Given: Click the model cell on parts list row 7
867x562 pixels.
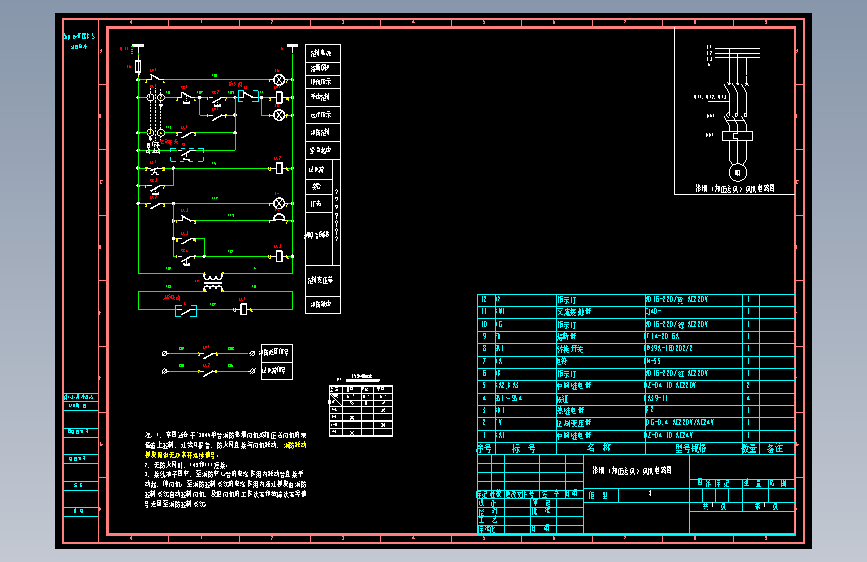Looking at the screenshot, I should (693, 361).
